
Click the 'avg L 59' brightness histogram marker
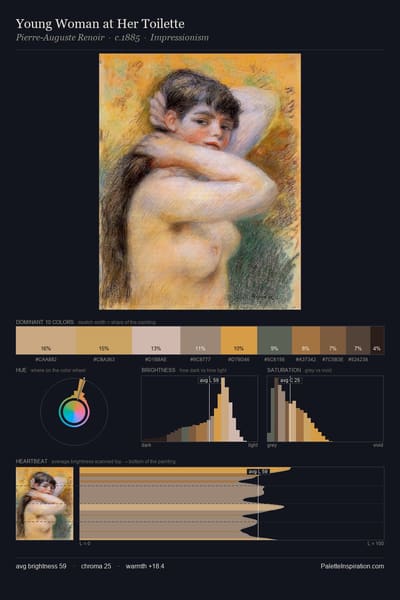(209, 380)
